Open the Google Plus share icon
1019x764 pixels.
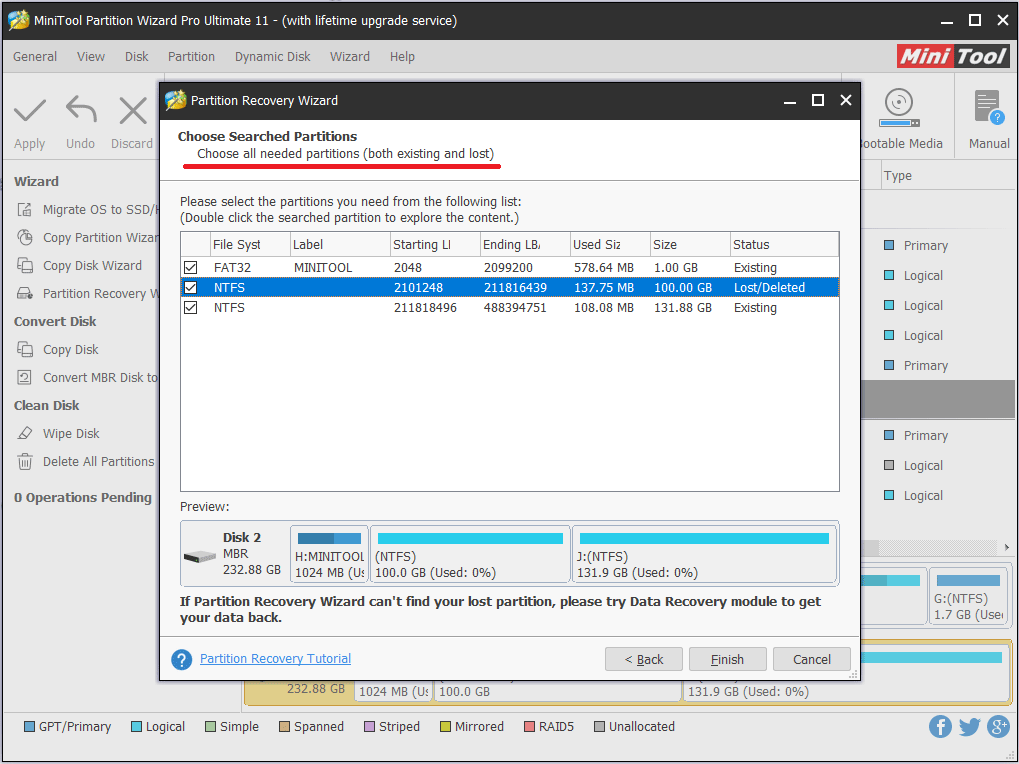coord(998,726)
